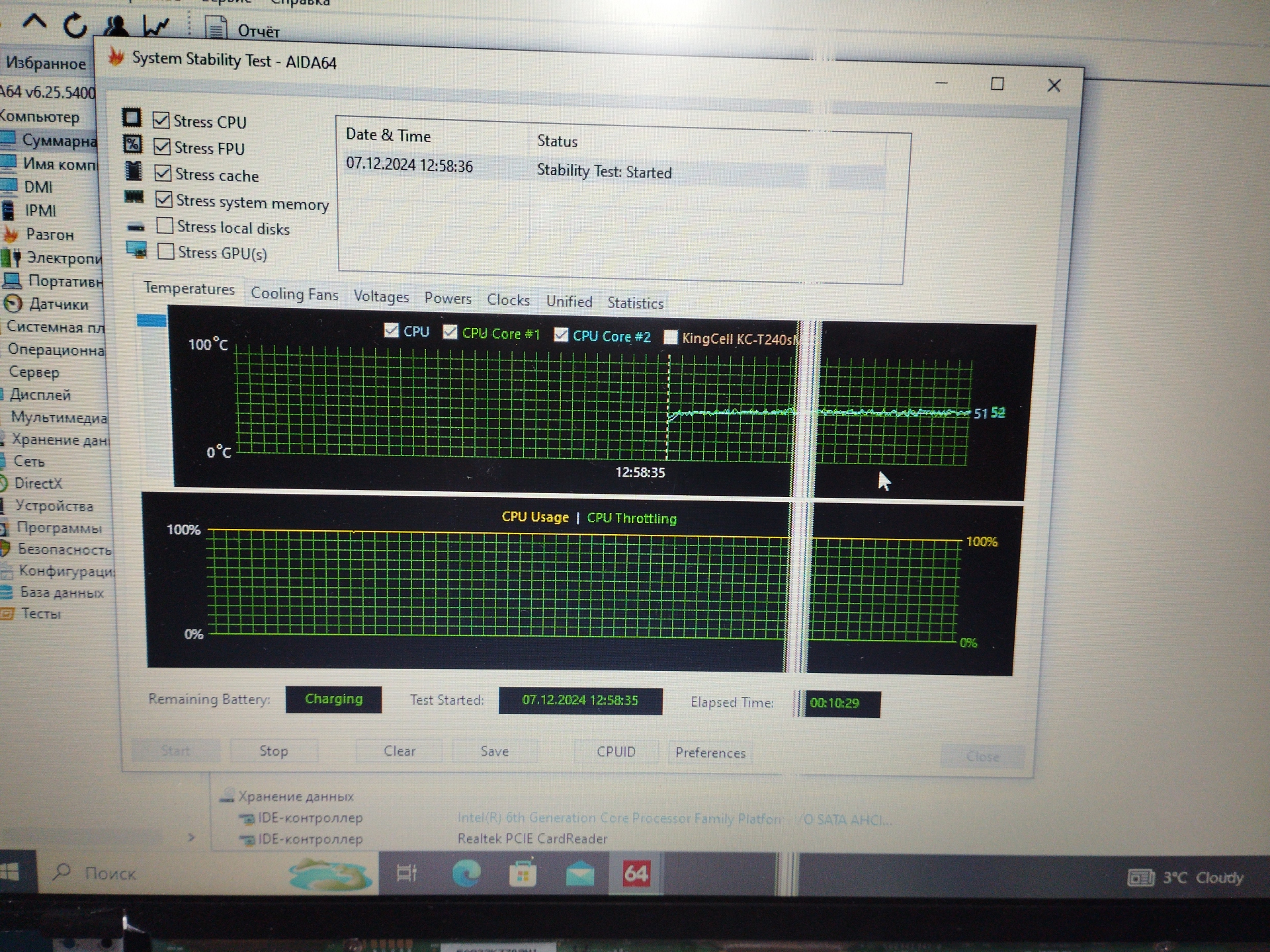Screen dimensions: 1270x952
Task: Uncheck the Stress cache option
Action: [x=163, y=173]
